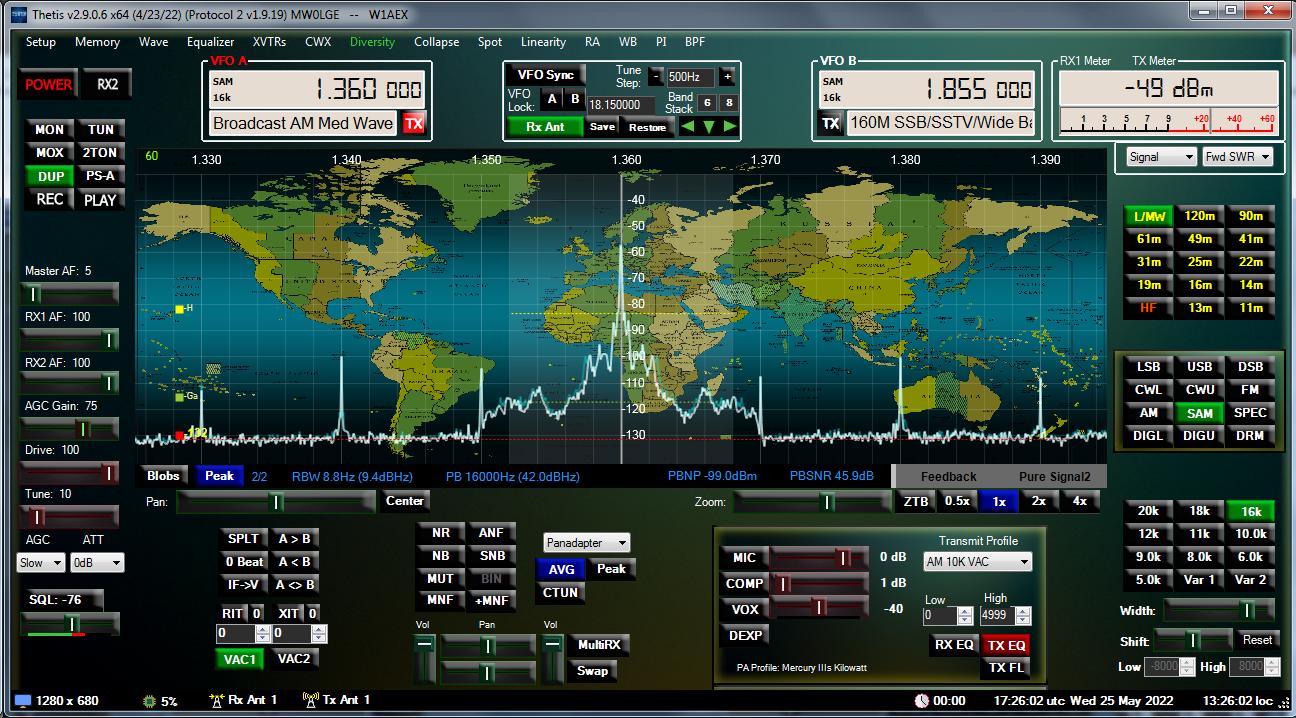Viewport: 1296px width, 718px height.
Task: Open the Setup menu
Action: click(x=41, y=42)
